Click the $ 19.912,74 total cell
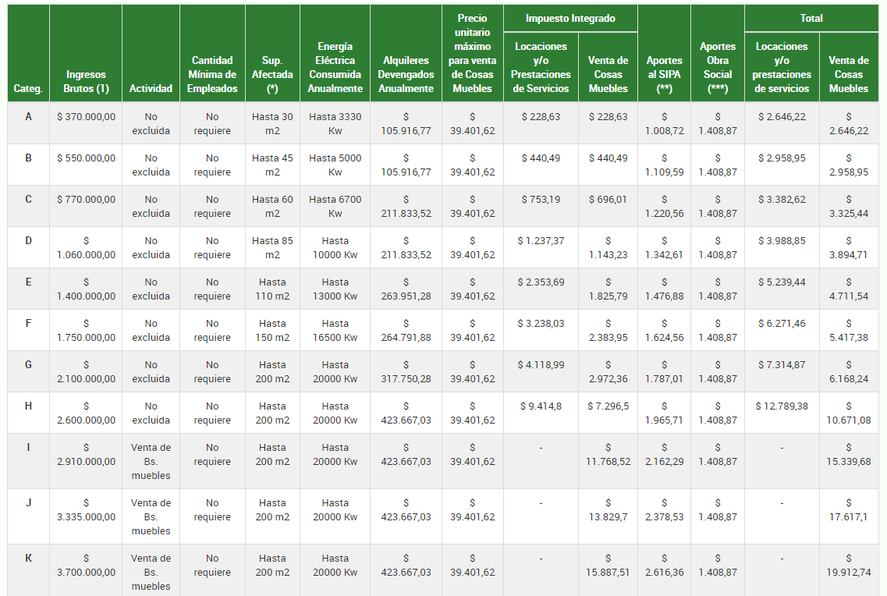Image resolution: width=887 pixels, height=596 pixels. tap(849, 565)
